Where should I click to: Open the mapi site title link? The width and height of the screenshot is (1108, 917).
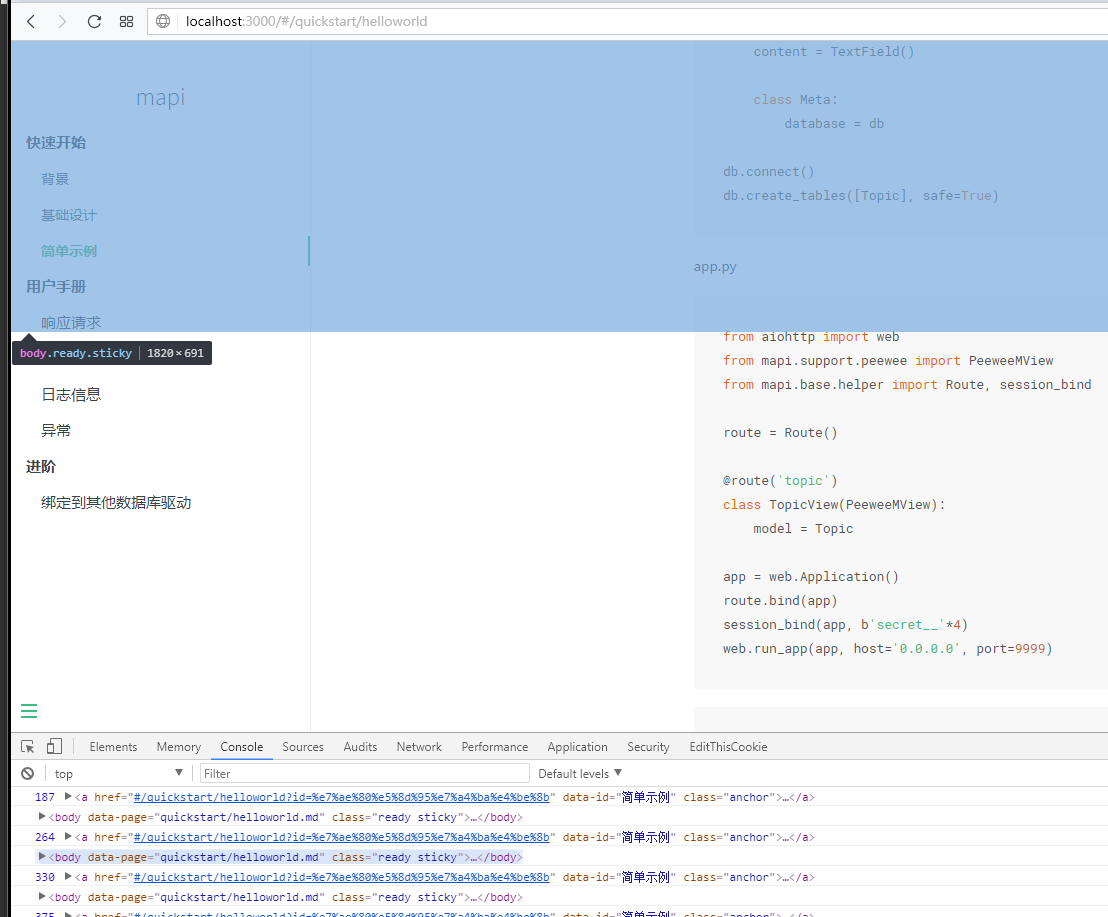(x=160, y=97)
